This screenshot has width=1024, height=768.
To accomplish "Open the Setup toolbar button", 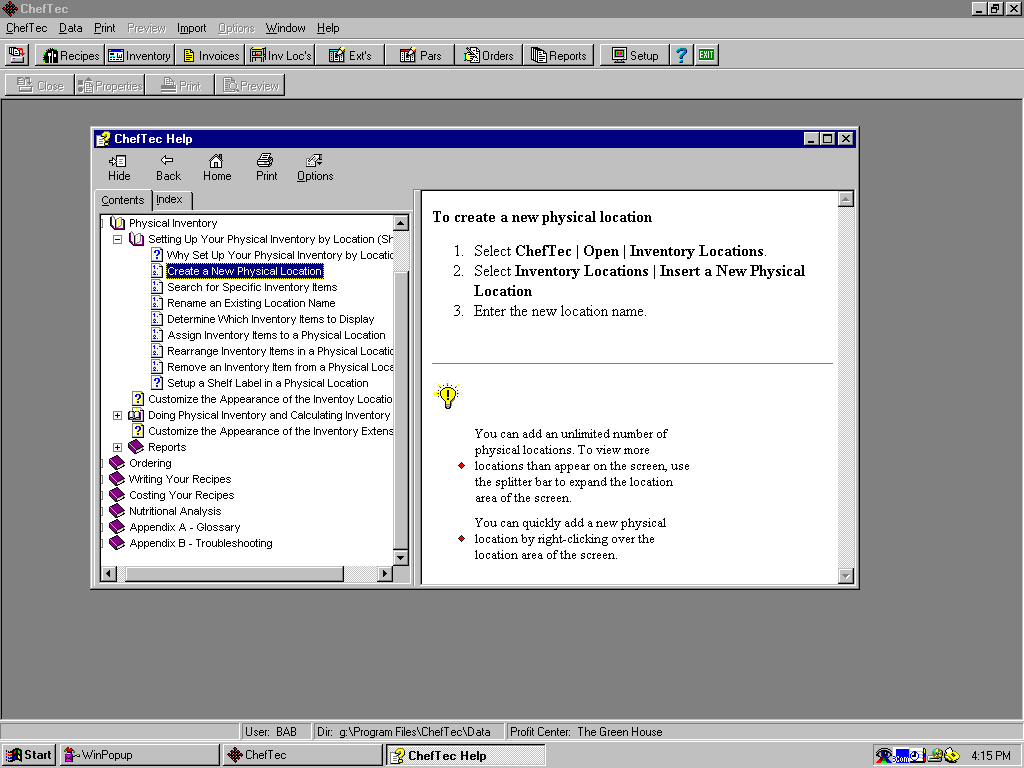I will point(635,56).
